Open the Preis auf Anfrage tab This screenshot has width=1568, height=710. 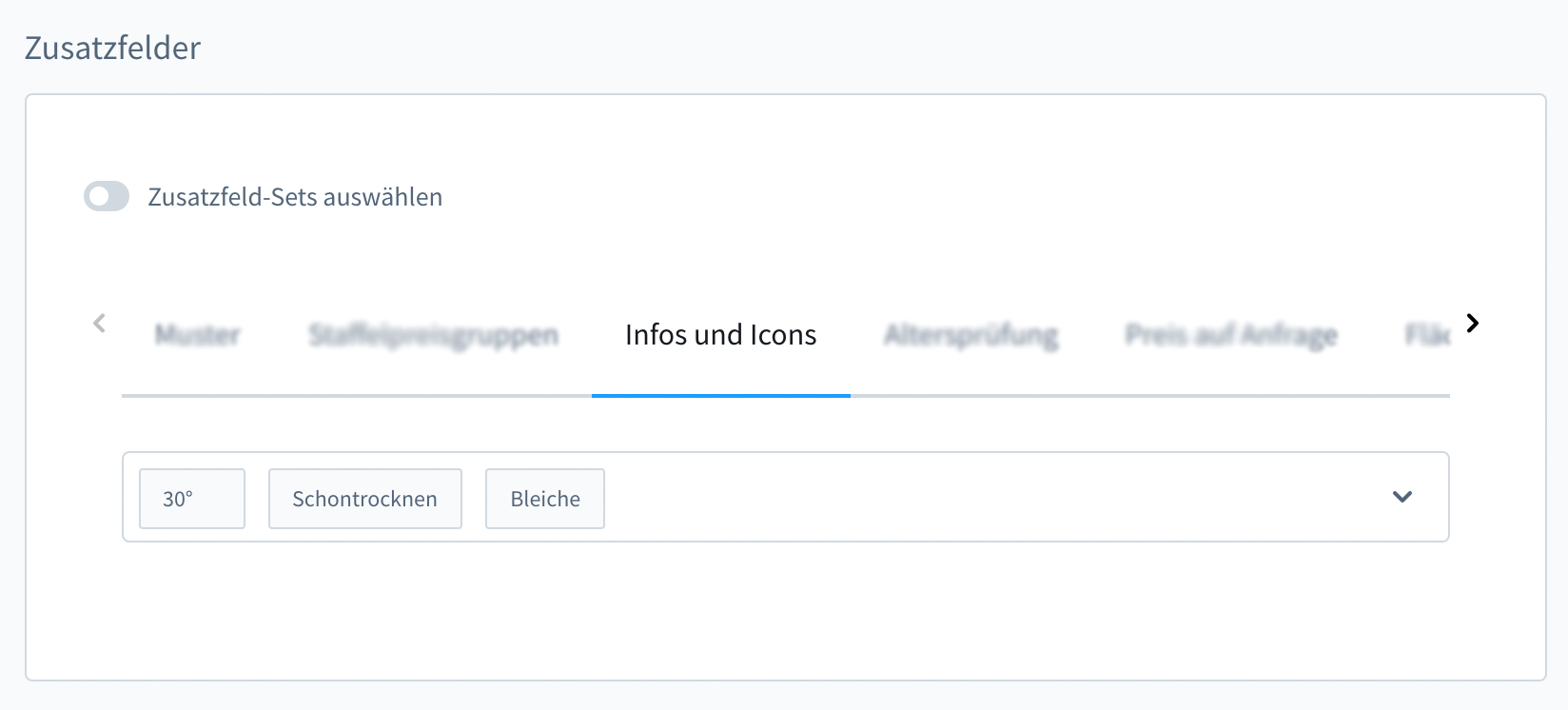(1231, 335)
